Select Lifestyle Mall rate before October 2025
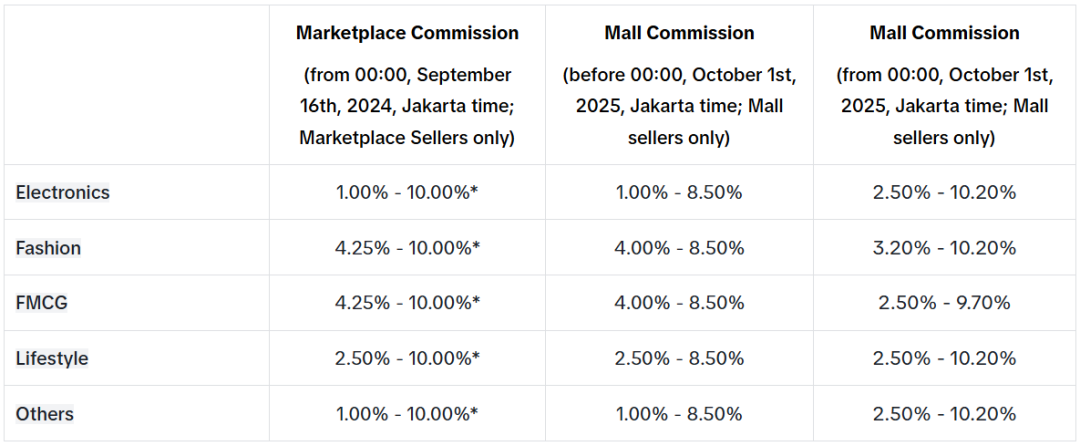 pos(679,358)
